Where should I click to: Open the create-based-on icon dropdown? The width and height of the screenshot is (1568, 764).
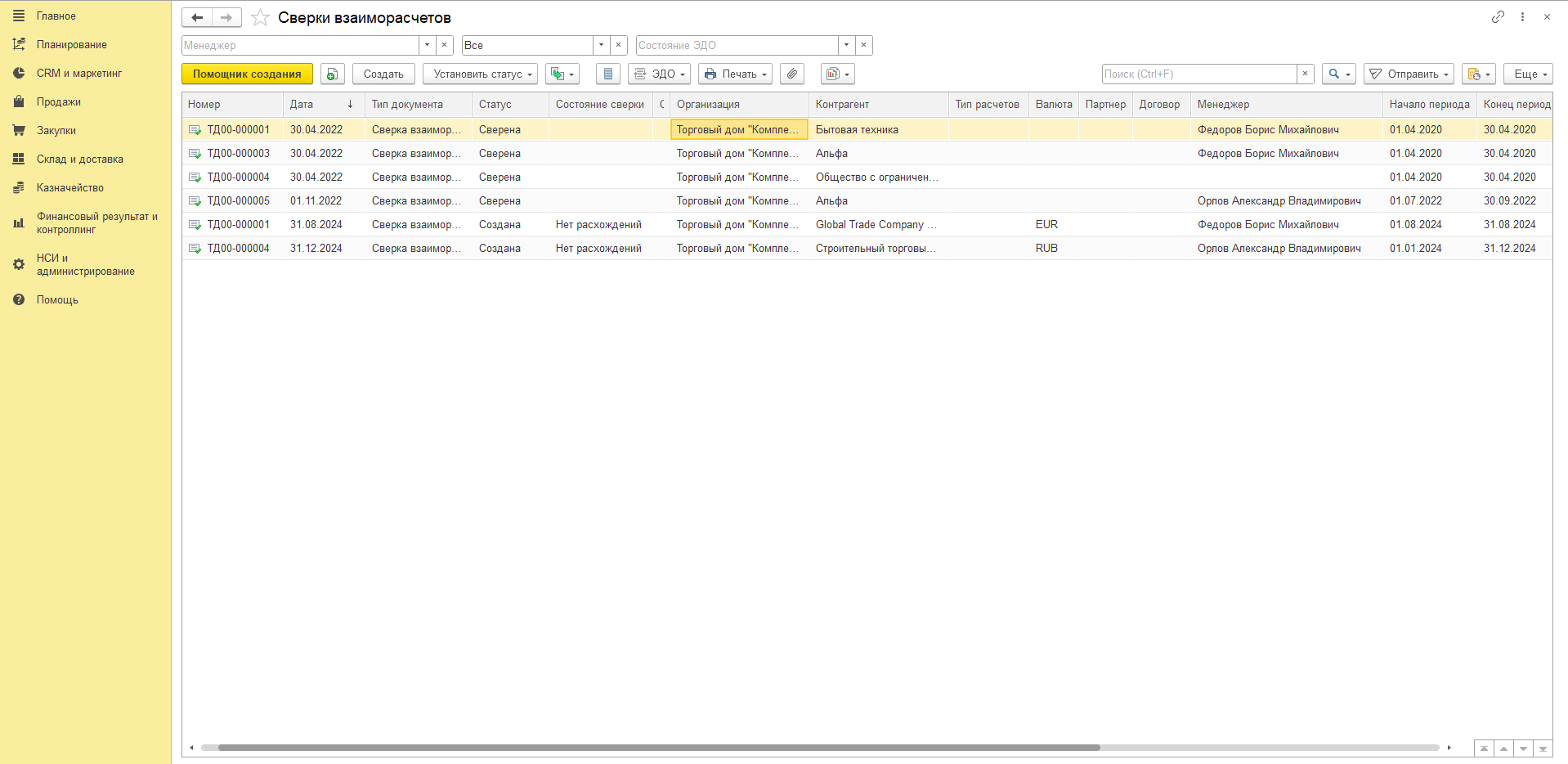click(562, 74)
